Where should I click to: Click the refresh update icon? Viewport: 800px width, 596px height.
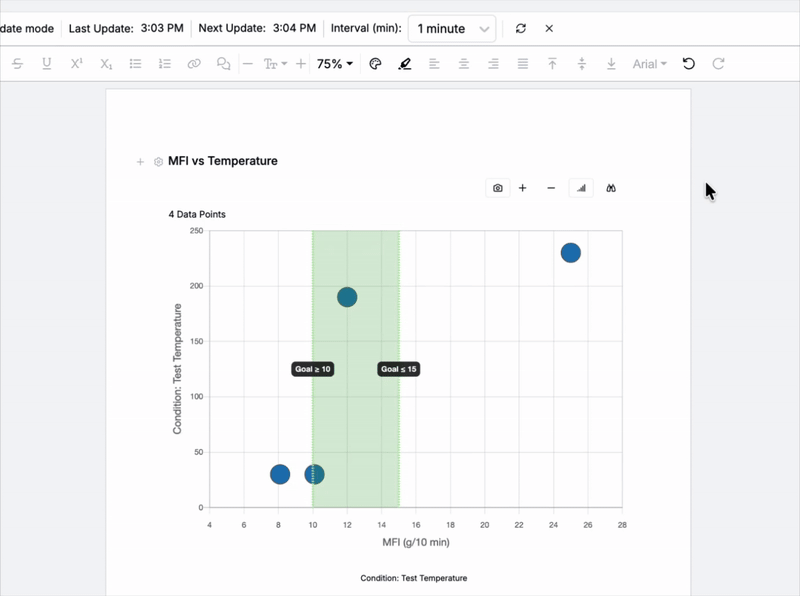pos(521,29)
